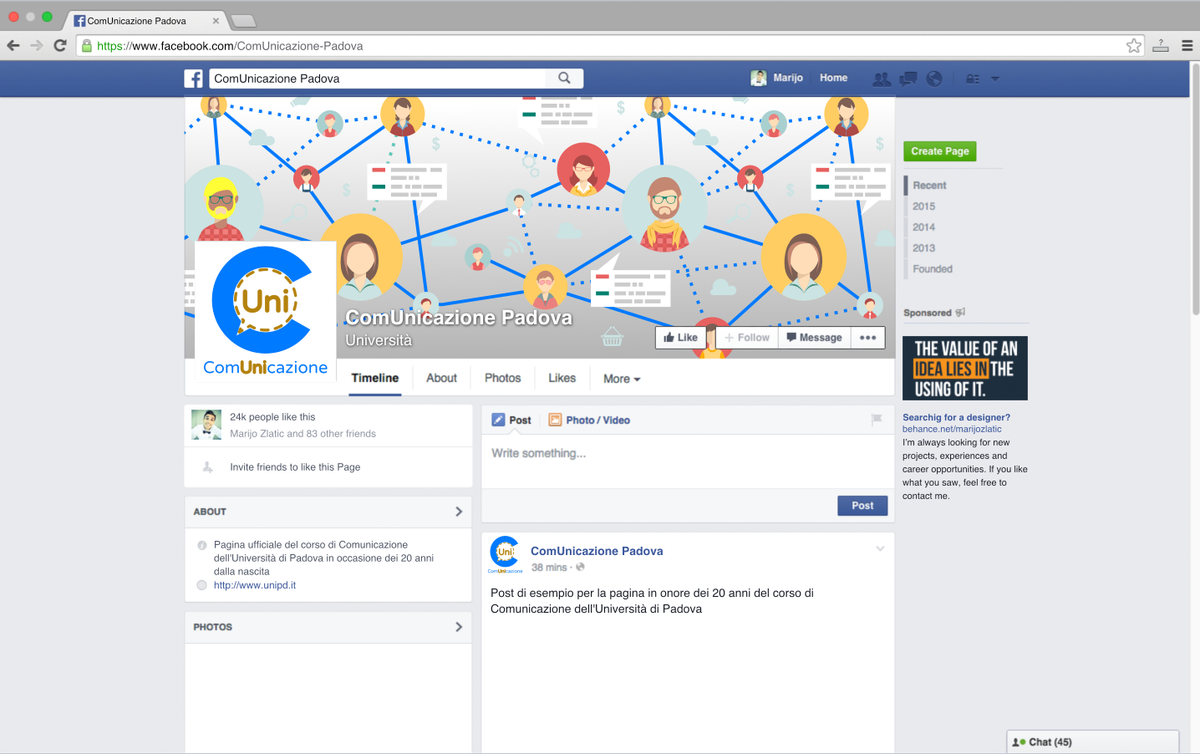Jump to 2013 in the page timeline
The width and height of the screenshot is (1200, 754).
(x=924, y=248)
